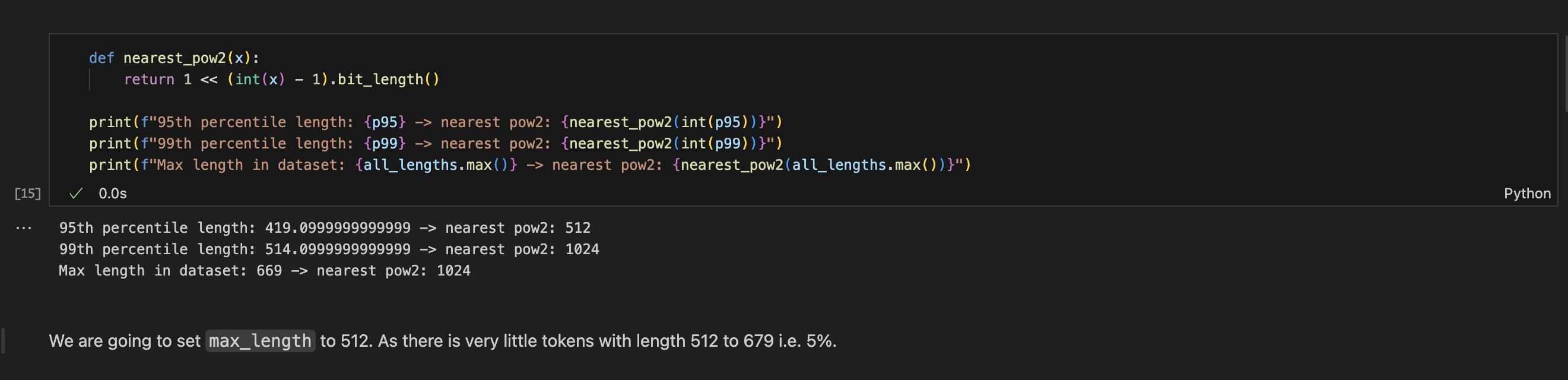Screen dimensions: 1568x380
Task: Open the cell output ellipsis menu
Action: (x=24, y=228)
